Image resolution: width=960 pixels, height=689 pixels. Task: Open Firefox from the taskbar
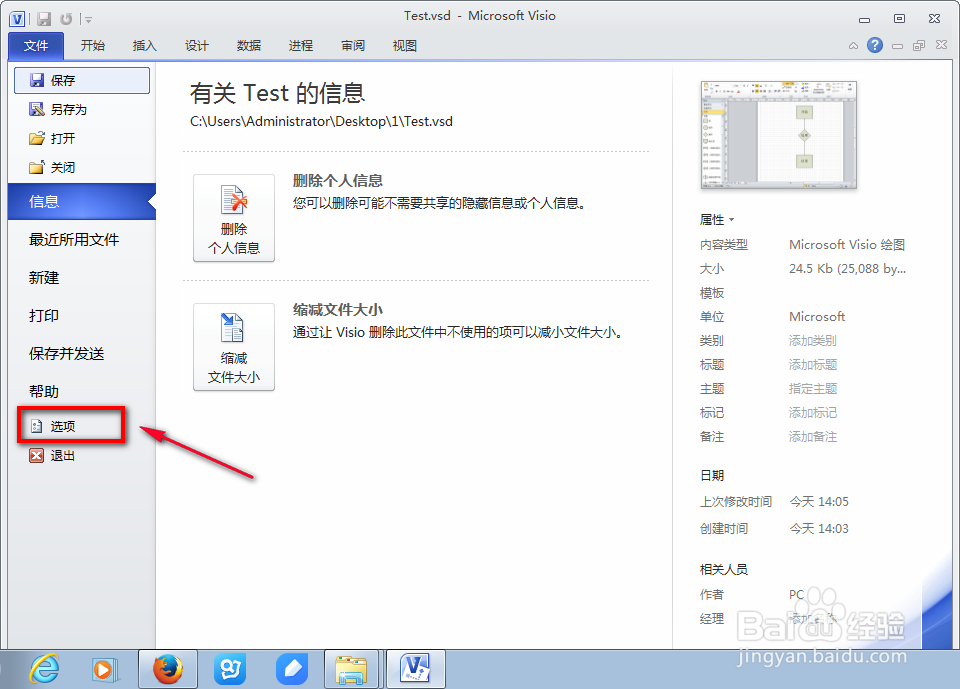coord(168,669)
